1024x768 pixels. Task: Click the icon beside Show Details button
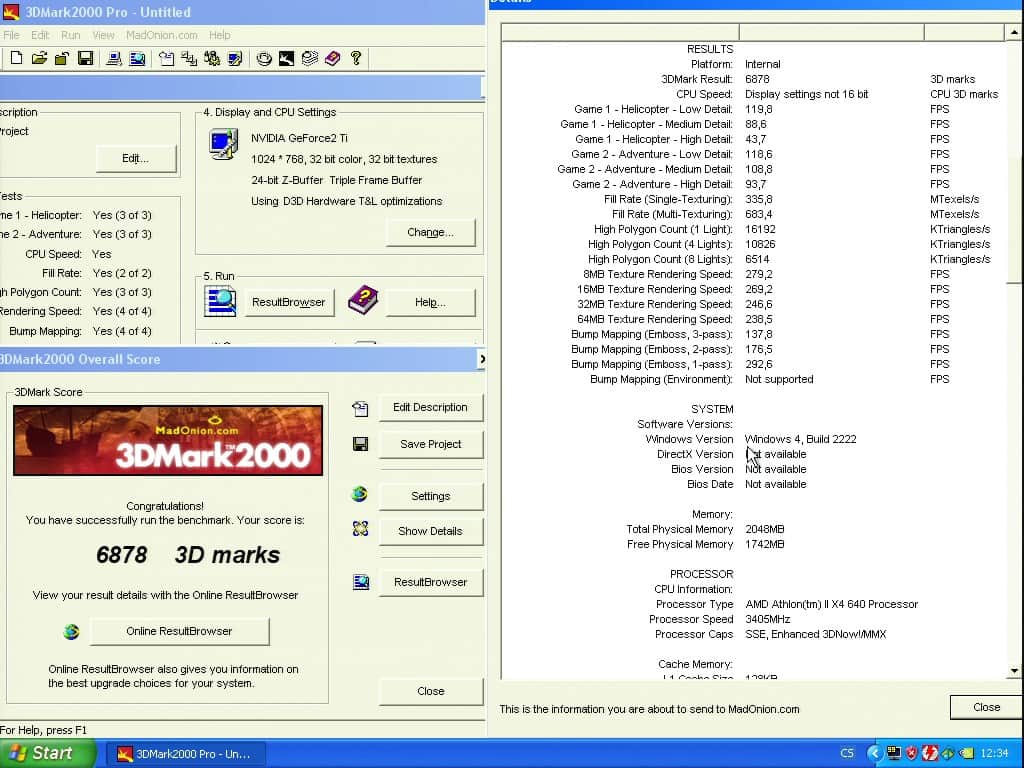point(360,528)
